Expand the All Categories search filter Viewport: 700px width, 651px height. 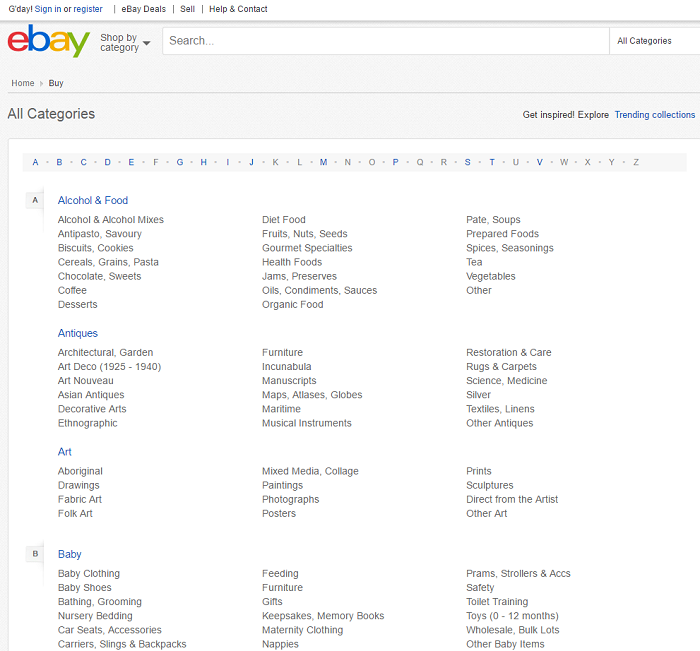click(x=654, y=41)
